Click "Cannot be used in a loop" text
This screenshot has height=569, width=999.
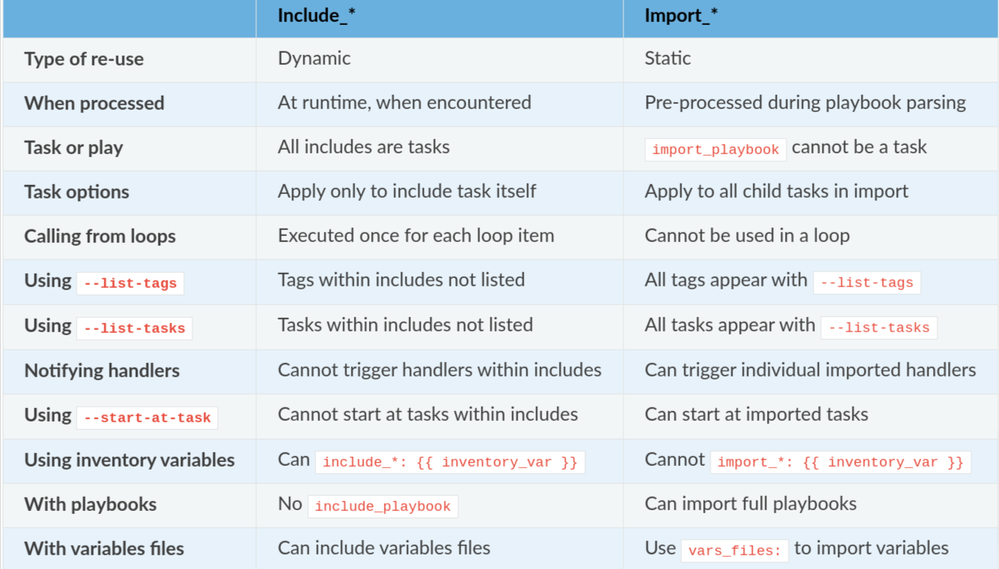(x=747, y=236)
